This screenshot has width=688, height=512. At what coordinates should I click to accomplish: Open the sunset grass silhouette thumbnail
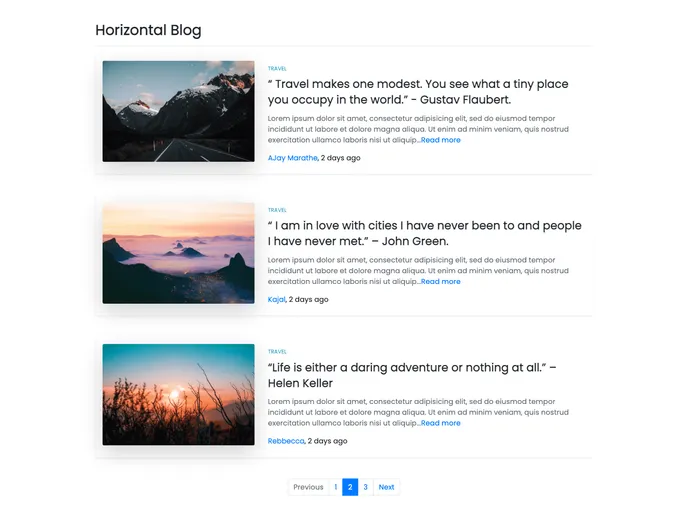point(178,394)
